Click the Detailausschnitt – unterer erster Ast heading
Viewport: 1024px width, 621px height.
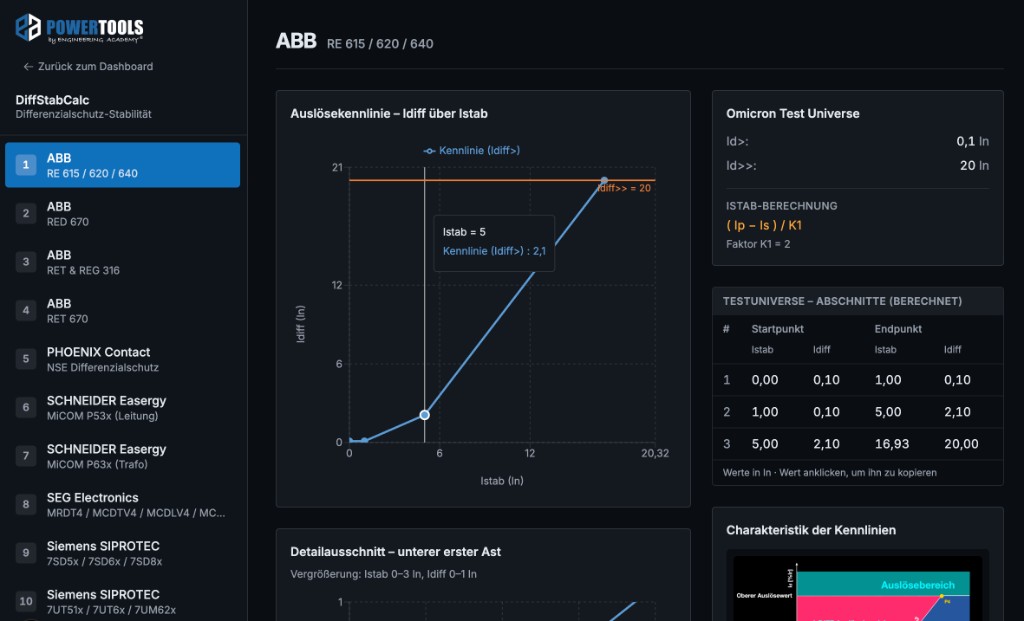pyautogui.click(x=395, y=552)
